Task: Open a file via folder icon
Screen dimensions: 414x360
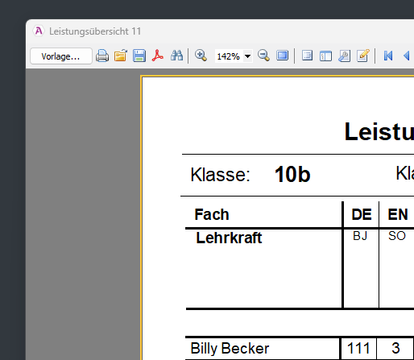Action: (121, 56)
